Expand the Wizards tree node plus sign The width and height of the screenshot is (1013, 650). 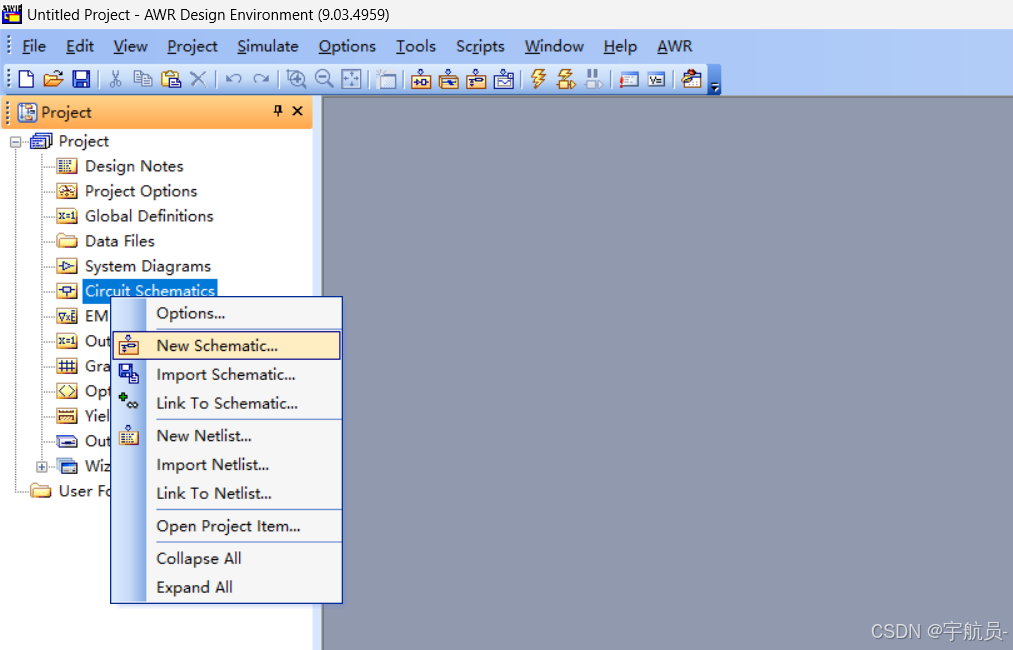[x=41, y=466]
